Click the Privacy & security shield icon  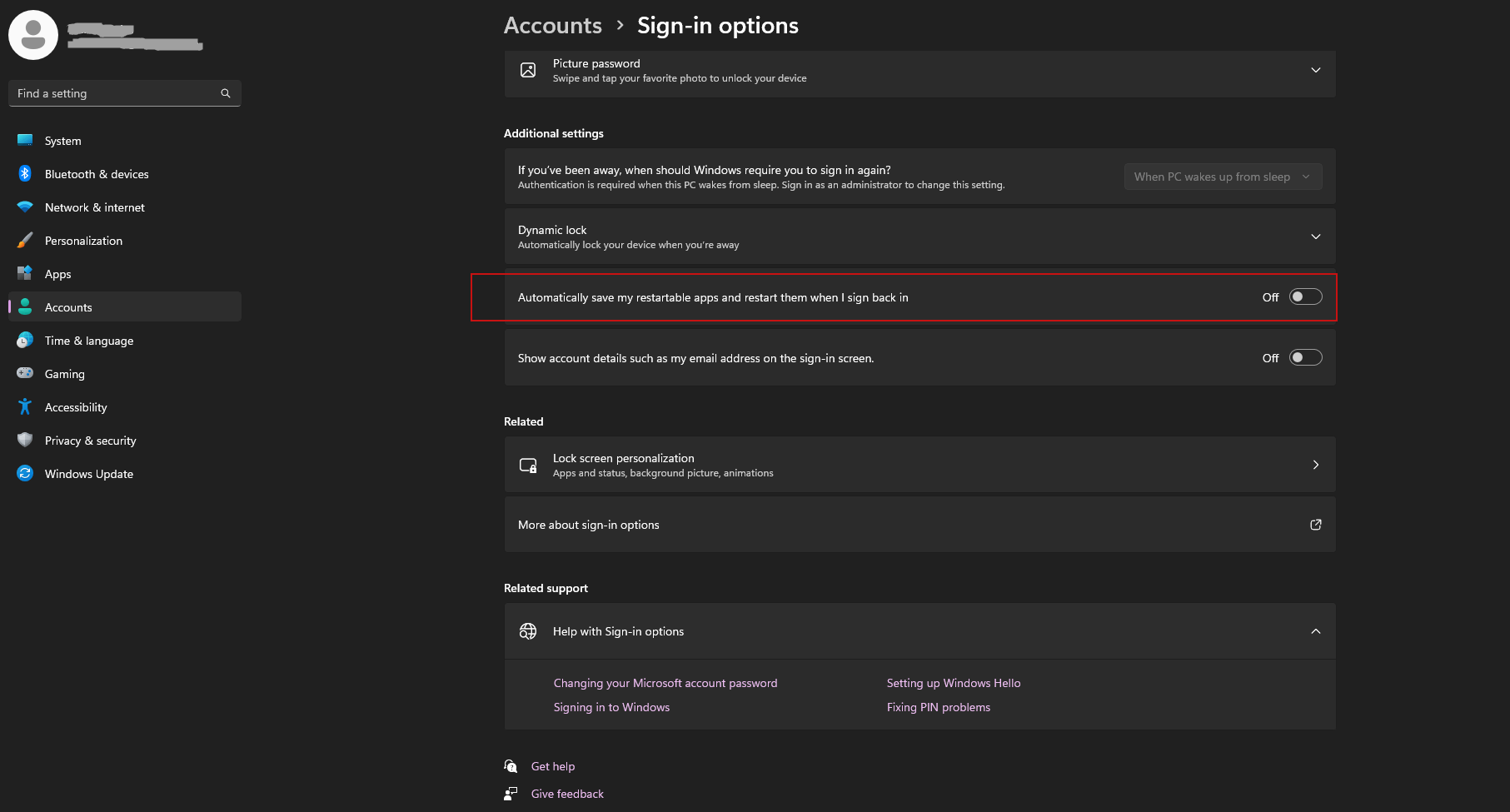tap(25, 440)
